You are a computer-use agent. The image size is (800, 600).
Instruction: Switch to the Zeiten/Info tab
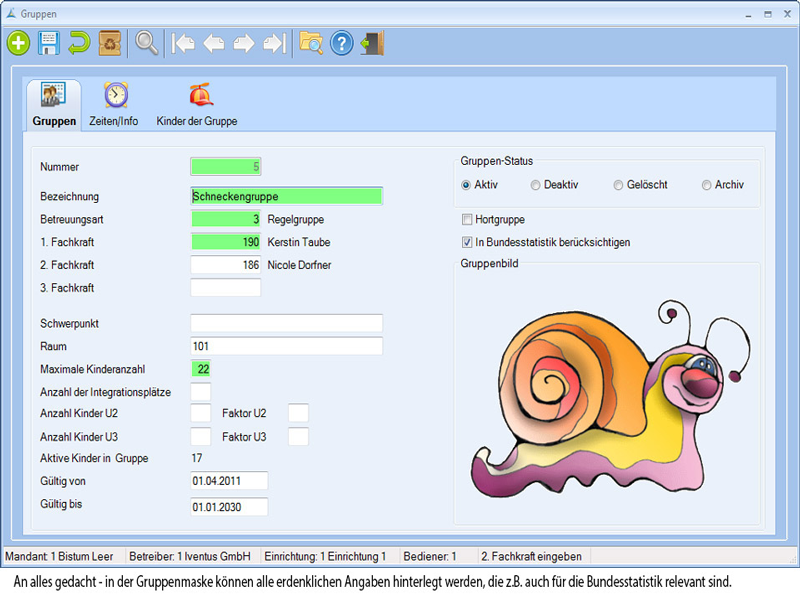(x=115, y=104)
